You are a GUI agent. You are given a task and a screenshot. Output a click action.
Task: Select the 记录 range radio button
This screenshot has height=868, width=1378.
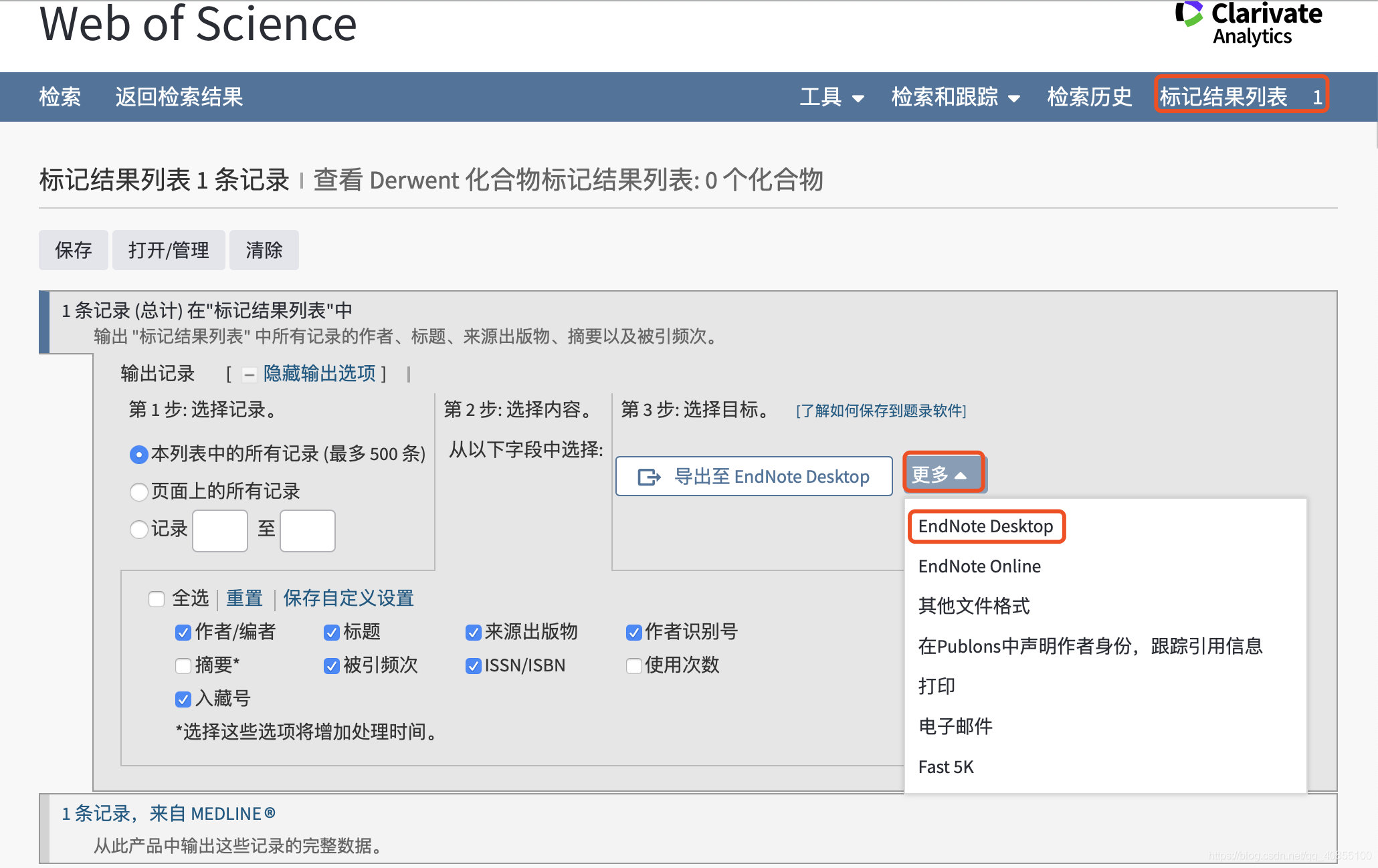pos(138,530)
